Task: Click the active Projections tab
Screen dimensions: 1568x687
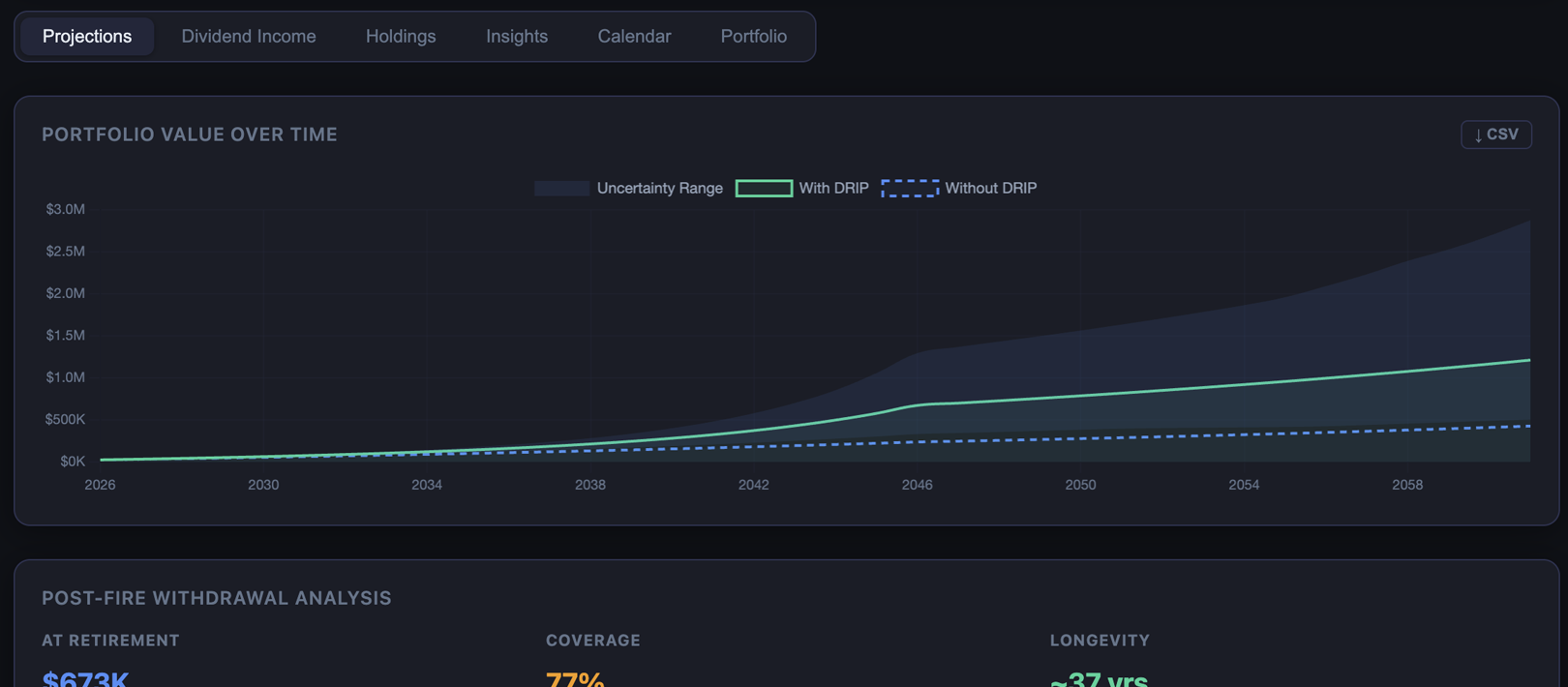Action: [87, 37]
